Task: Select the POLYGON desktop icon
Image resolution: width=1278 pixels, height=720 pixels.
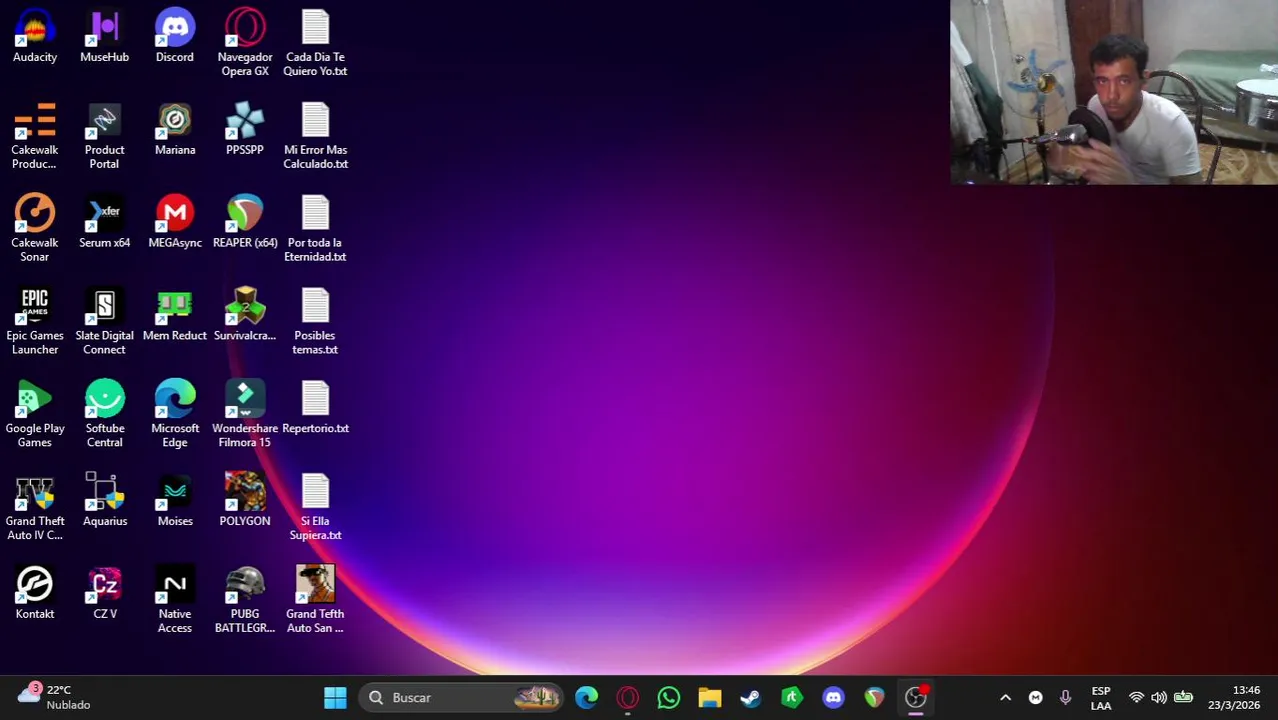Action: coord(245,501)
